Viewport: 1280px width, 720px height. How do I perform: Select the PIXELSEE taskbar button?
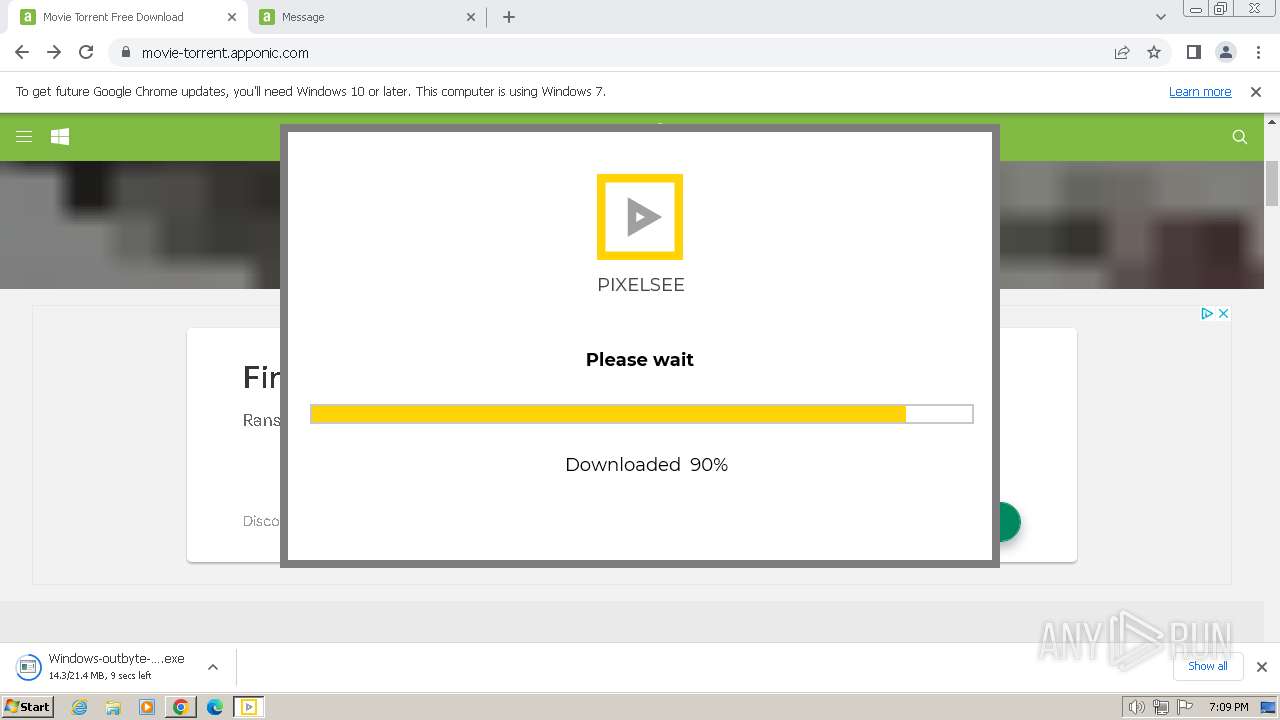pos(249,707)
